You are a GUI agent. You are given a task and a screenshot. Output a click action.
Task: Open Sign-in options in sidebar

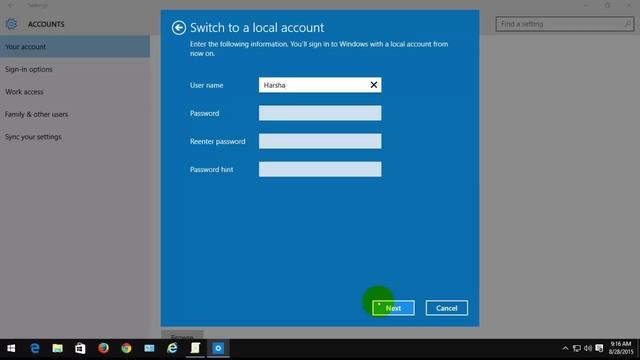75,69
